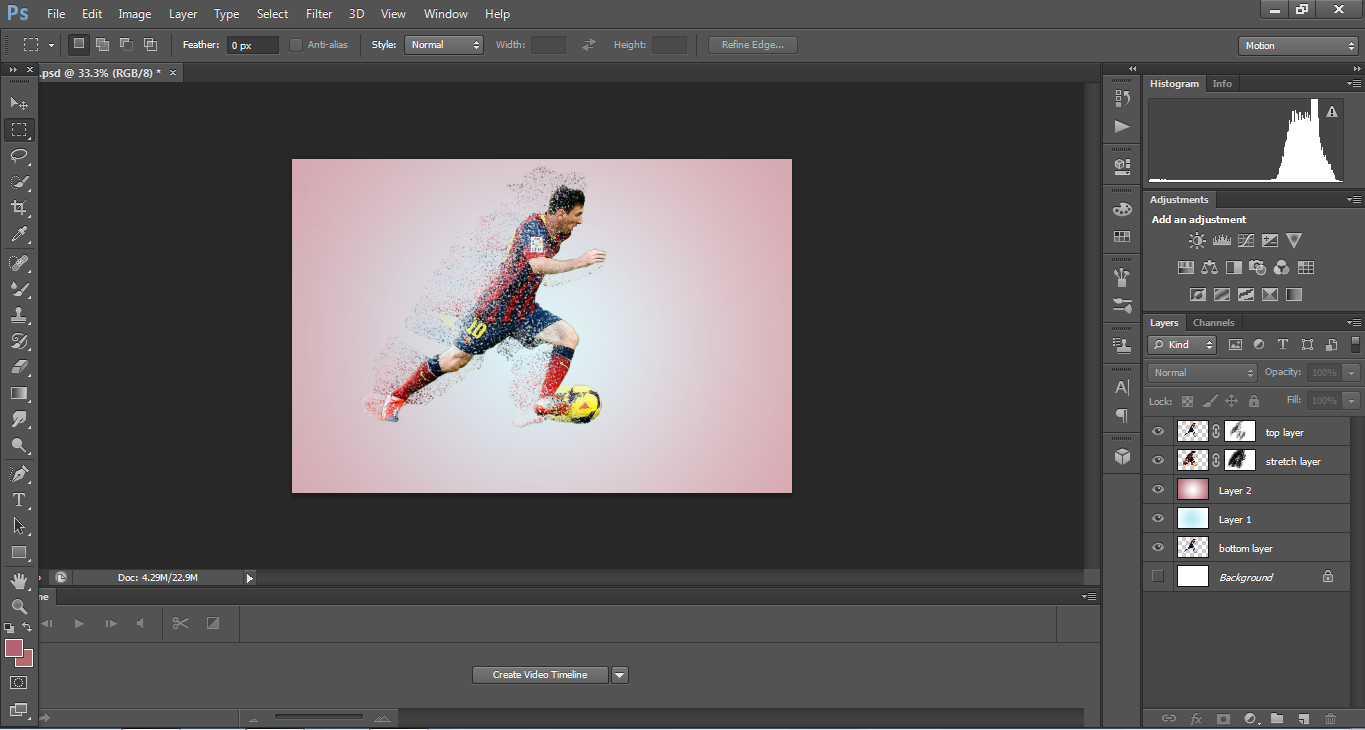Choose the Pen tool
This screenshot has width=1365, height=730.
(18, 473)
